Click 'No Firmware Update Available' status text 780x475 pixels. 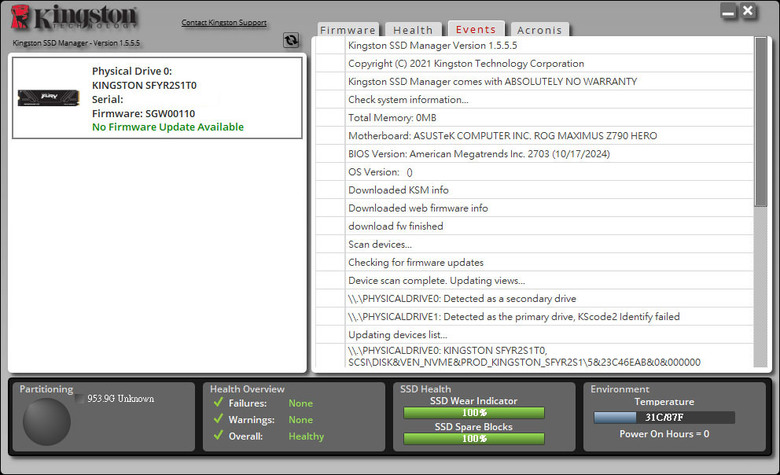(x=168, y=127)
